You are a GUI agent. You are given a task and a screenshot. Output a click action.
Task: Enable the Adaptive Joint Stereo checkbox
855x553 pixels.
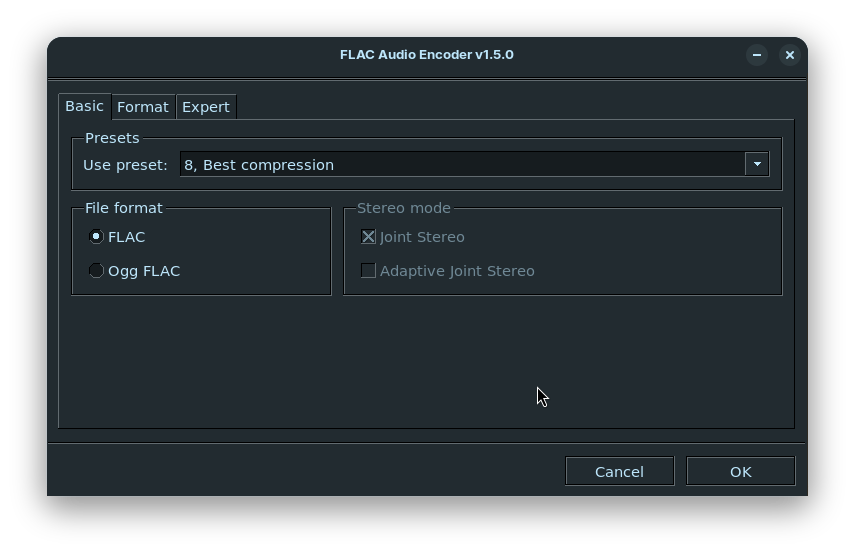368,271
